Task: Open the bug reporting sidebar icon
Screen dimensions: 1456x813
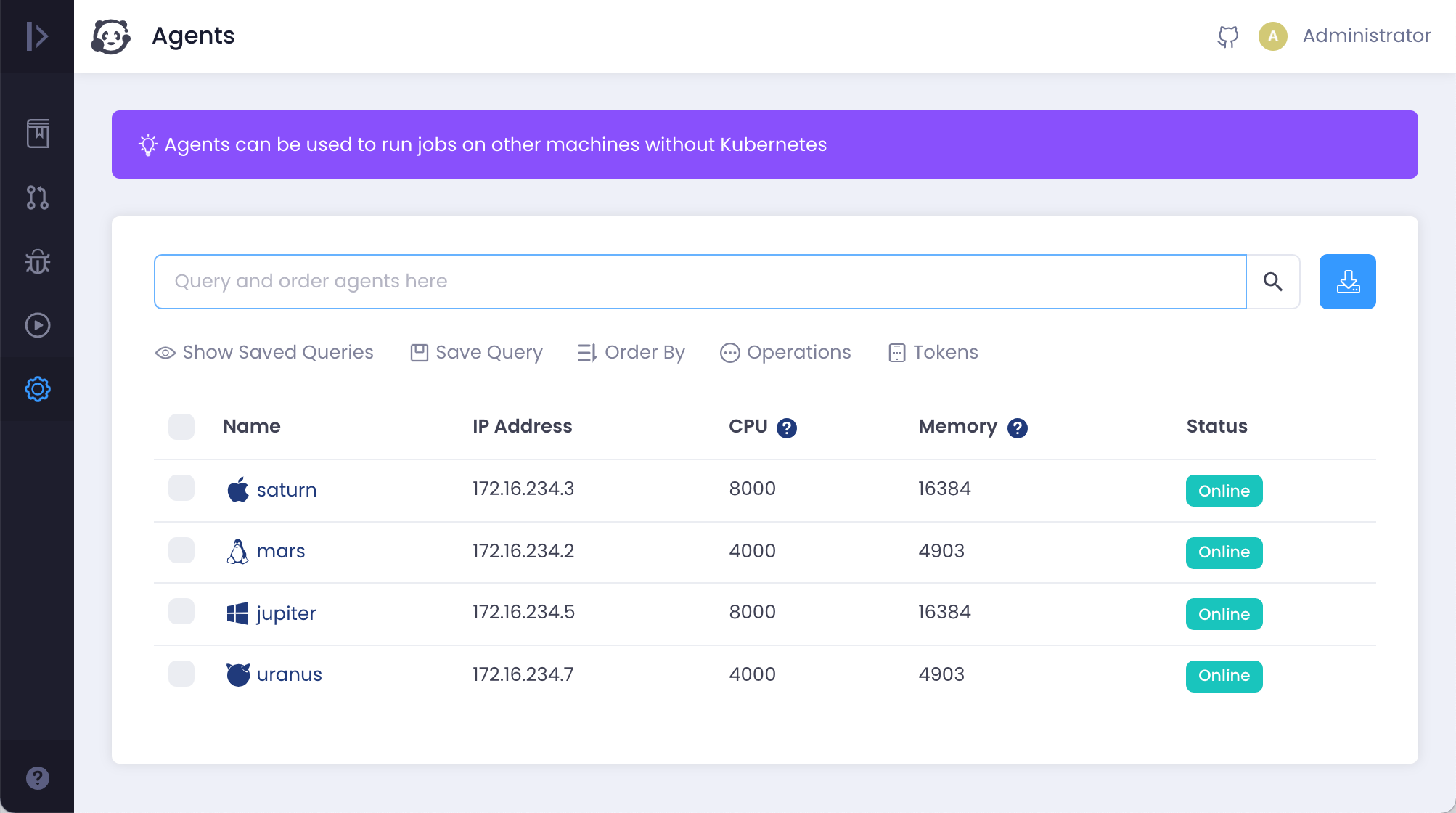Action: click(37, 262)
